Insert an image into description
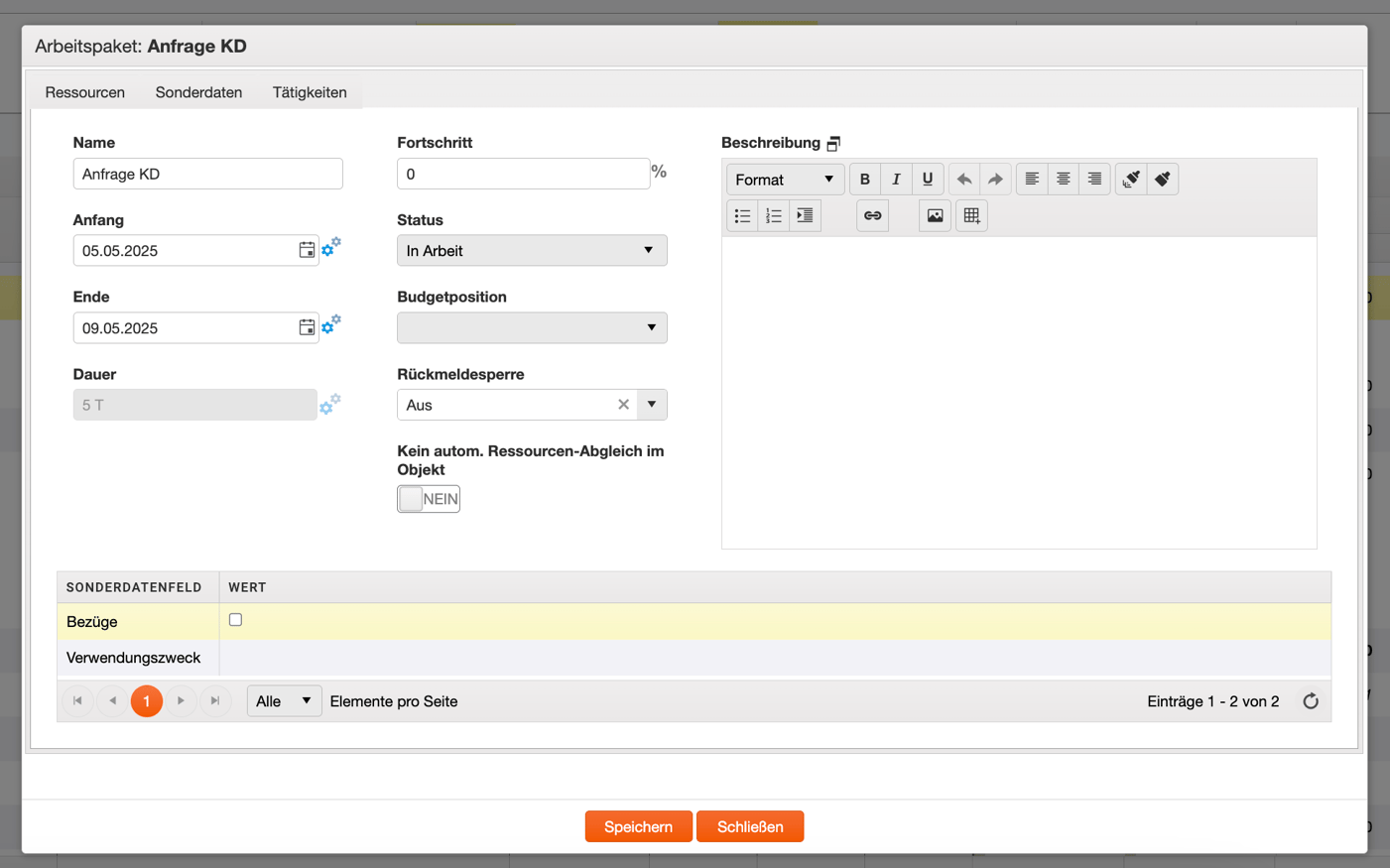The width and height of the screenshot is (1390, 868). [x=935, y=215]
